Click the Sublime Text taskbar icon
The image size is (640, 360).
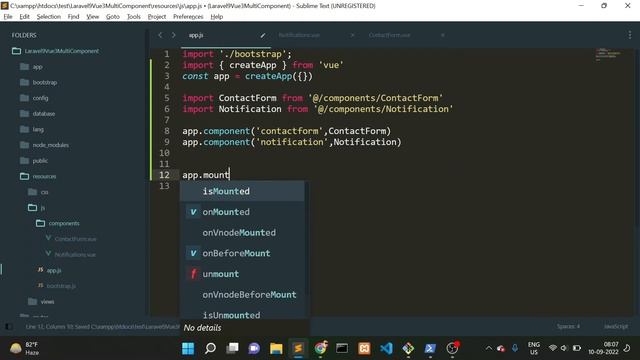298,348
